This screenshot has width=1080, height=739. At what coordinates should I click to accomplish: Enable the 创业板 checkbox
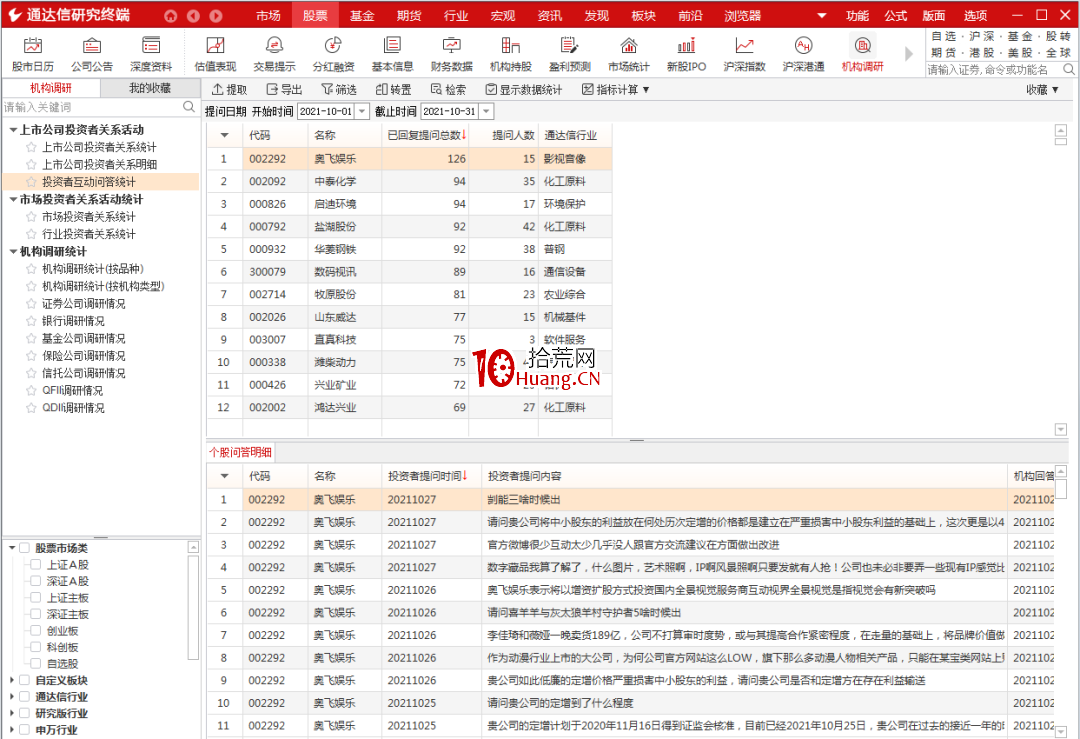tap(34, 631)
